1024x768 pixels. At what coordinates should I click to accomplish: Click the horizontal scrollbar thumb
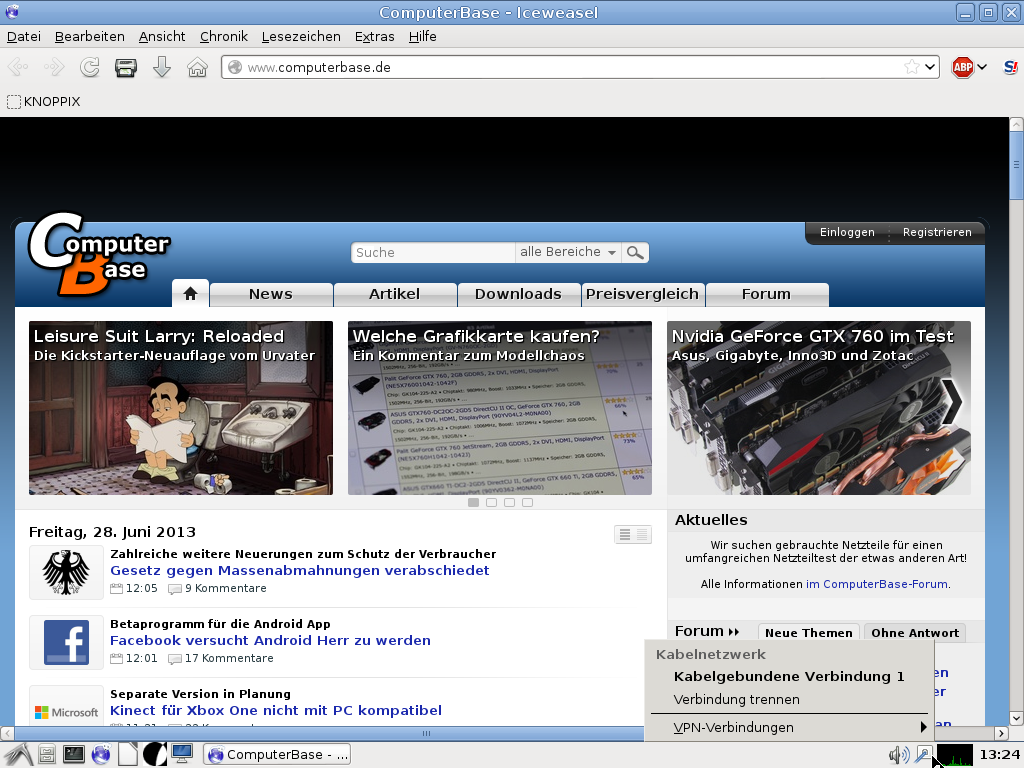(x=426, y=733)
